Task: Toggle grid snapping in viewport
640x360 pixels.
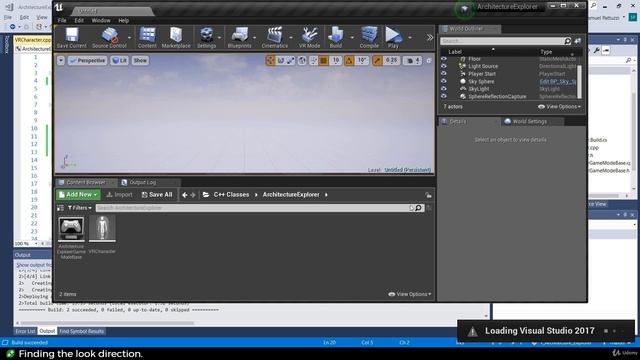Action: (324, 60)
